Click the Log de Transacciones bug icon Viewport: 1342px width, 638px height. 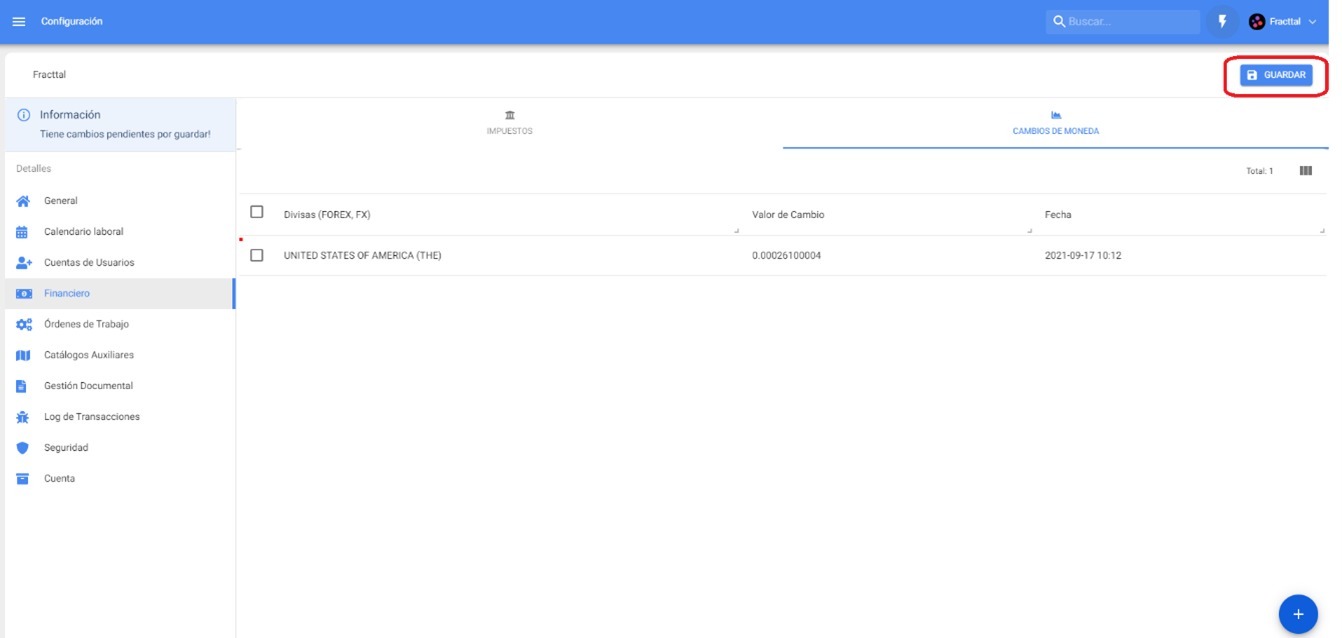[23, 417]
